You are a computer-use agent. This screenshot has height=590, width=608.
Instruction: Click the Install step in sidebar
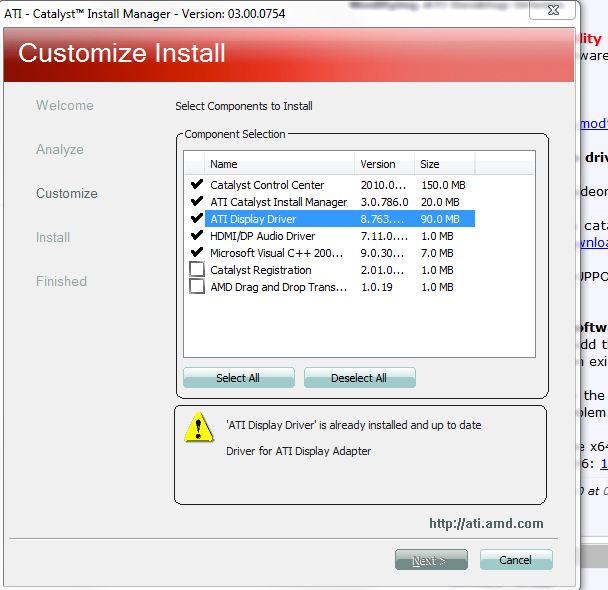[53, 237]
